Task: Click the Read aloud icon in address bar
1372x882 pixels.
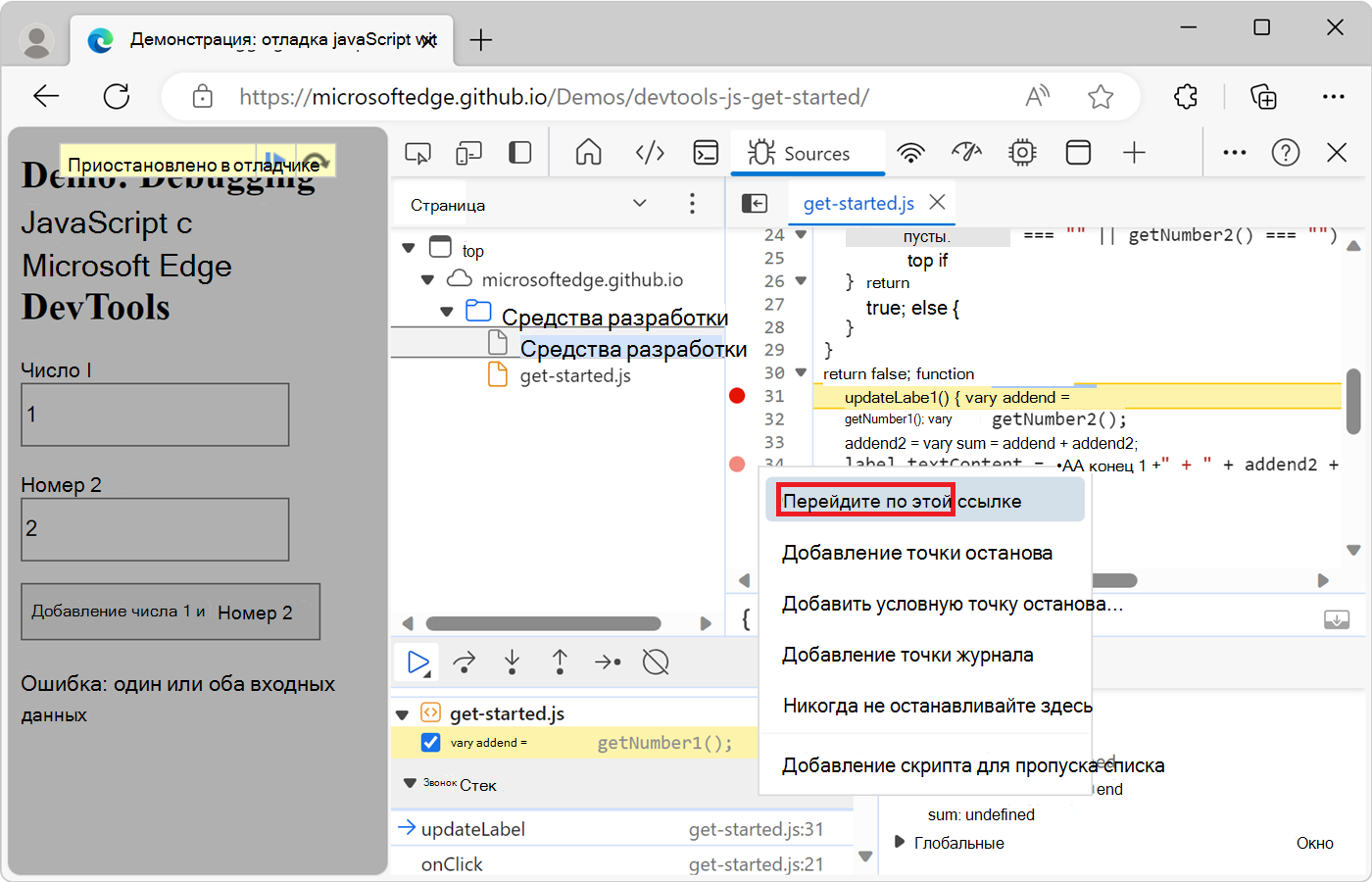Action: point(1037,96)
